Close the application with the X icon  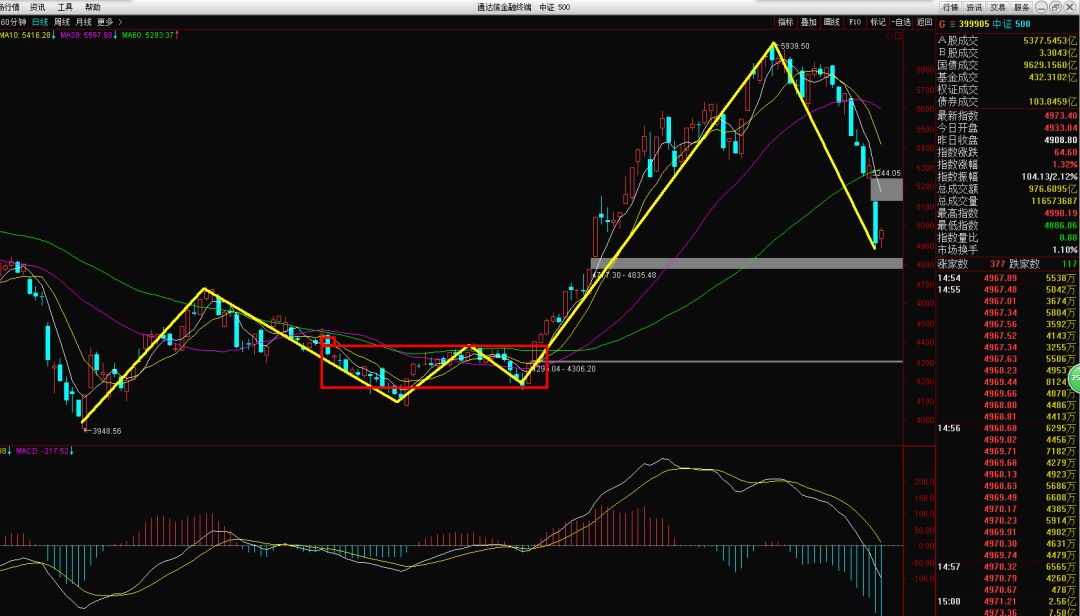pos(1072,7)
